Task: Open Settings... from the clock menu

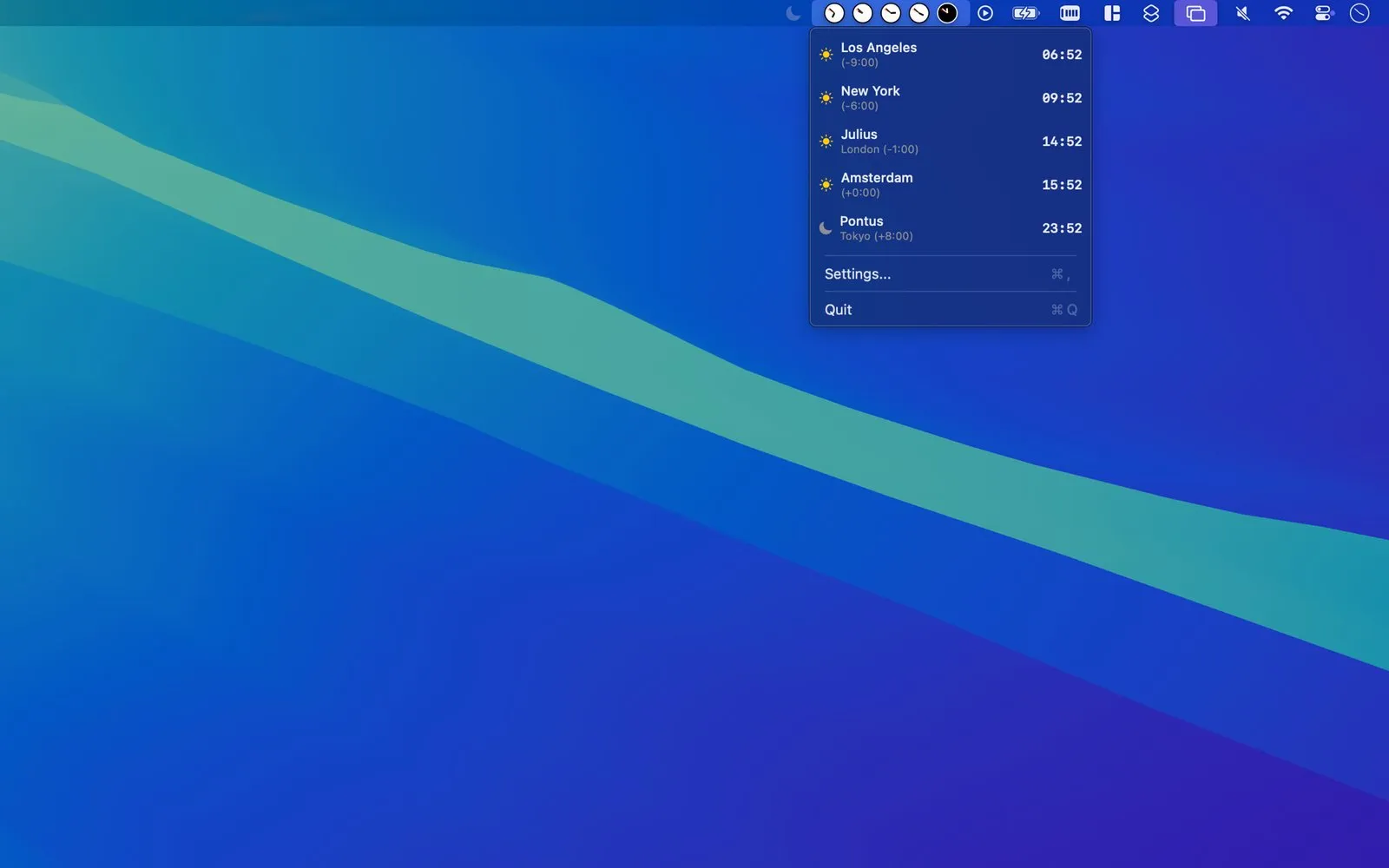Action: 951,274
